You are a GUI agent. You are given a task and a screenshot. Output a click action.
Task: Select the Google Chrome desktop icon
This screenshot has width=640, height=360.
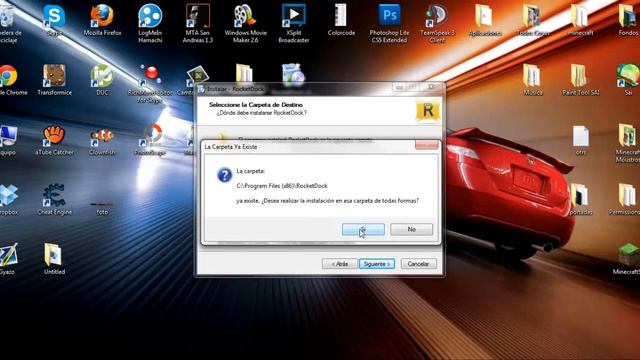[9, 80]
